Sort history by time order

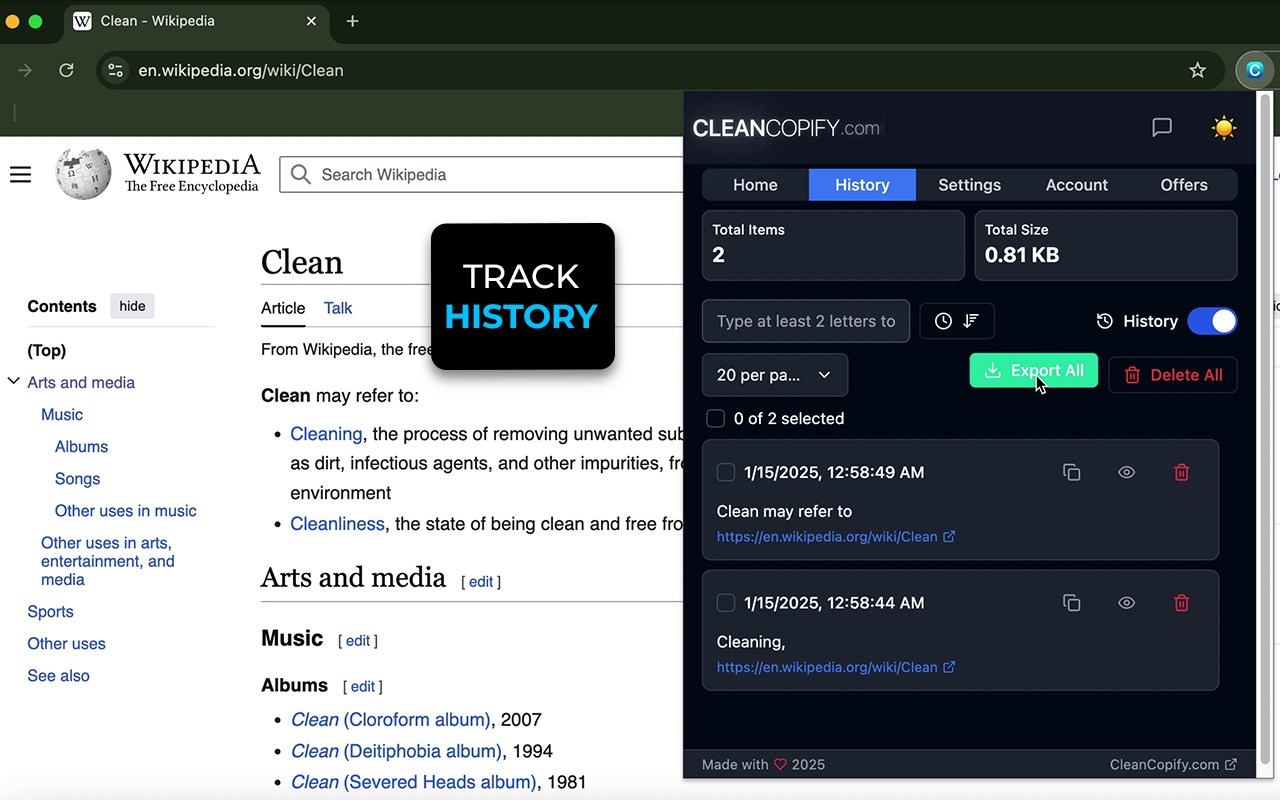(x=957, y=321)
